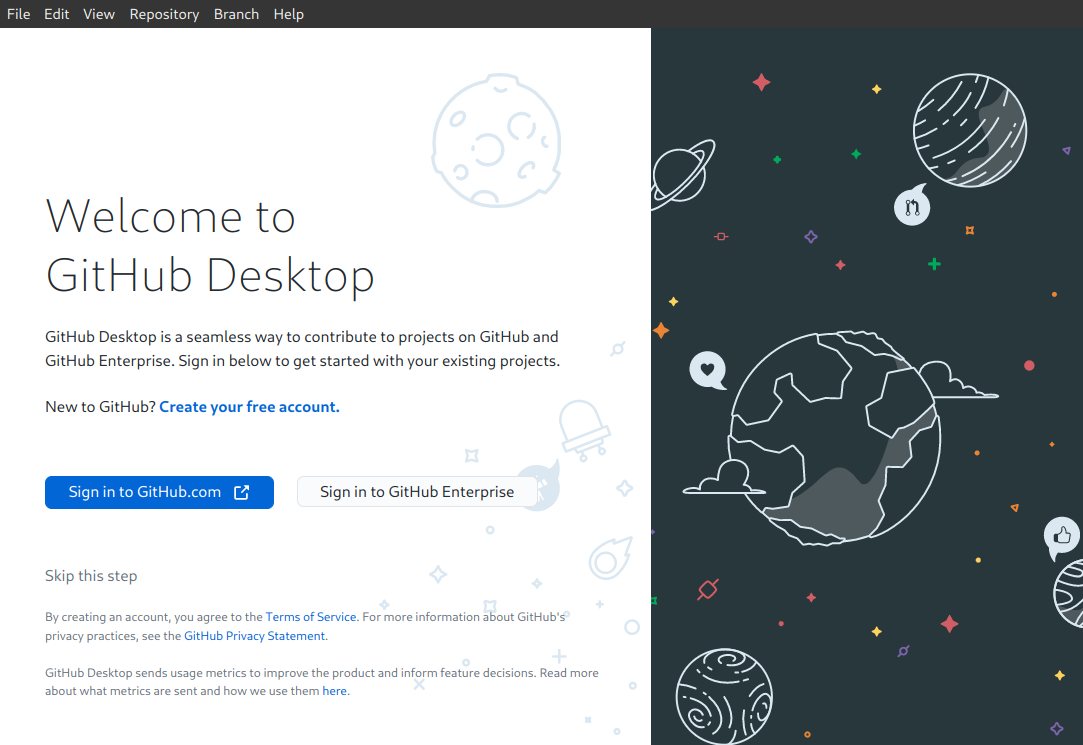1083x745 pixels.
Task: Click Skip this step link
Action: pos(91,576)
